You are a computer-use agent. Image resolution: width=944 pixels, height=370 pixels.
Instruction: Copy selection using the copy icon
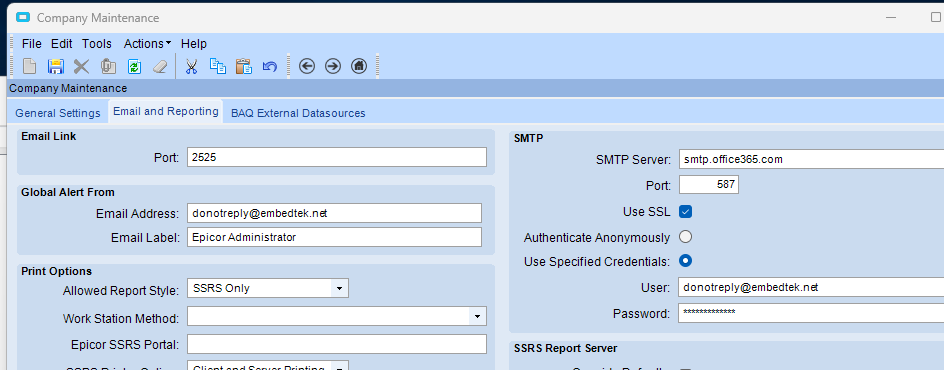coord(217,66)
